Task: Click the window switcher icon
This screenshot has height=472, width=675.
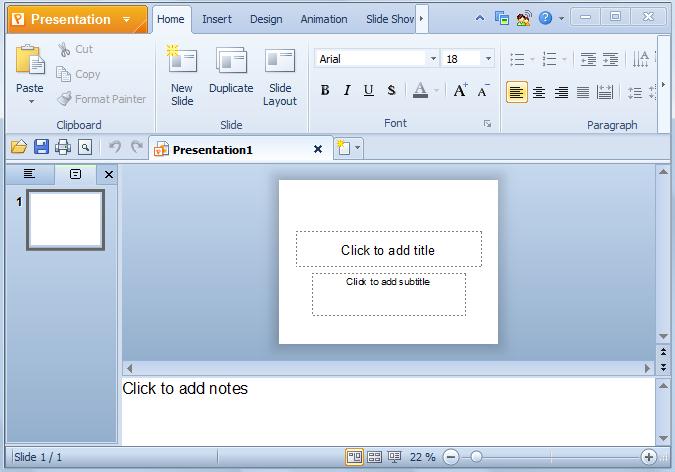Action: tap(502, 18)
